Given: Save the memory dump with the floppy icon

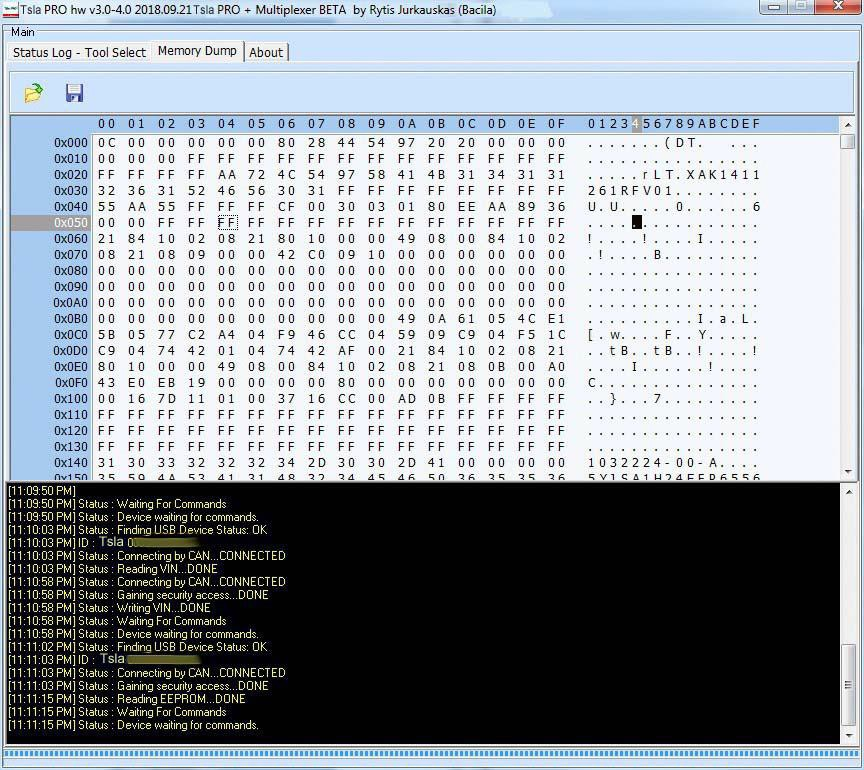Looking at the screenshot, I should point(74,93).
